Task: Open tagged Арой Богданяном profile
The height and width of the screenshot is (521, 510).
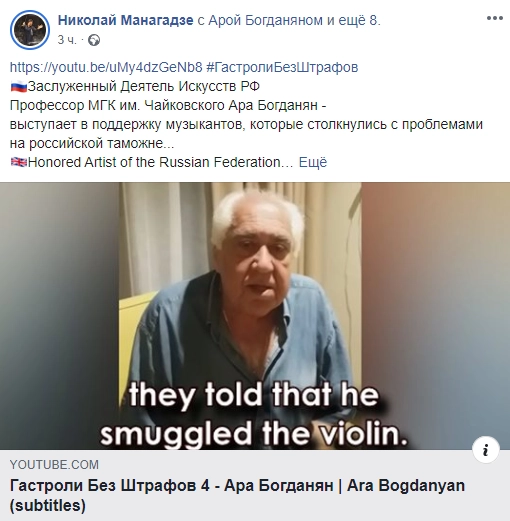Action: pos(266,20)
